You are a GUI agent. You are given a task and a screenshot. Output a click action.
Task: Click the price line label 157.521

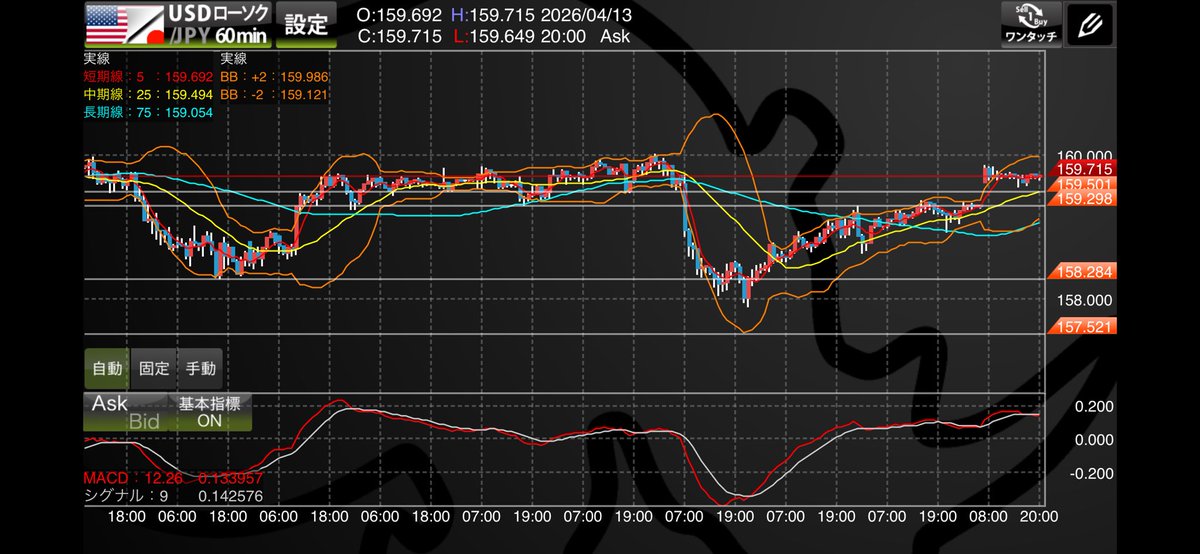pyautogui.click(x=1085, y=327)
